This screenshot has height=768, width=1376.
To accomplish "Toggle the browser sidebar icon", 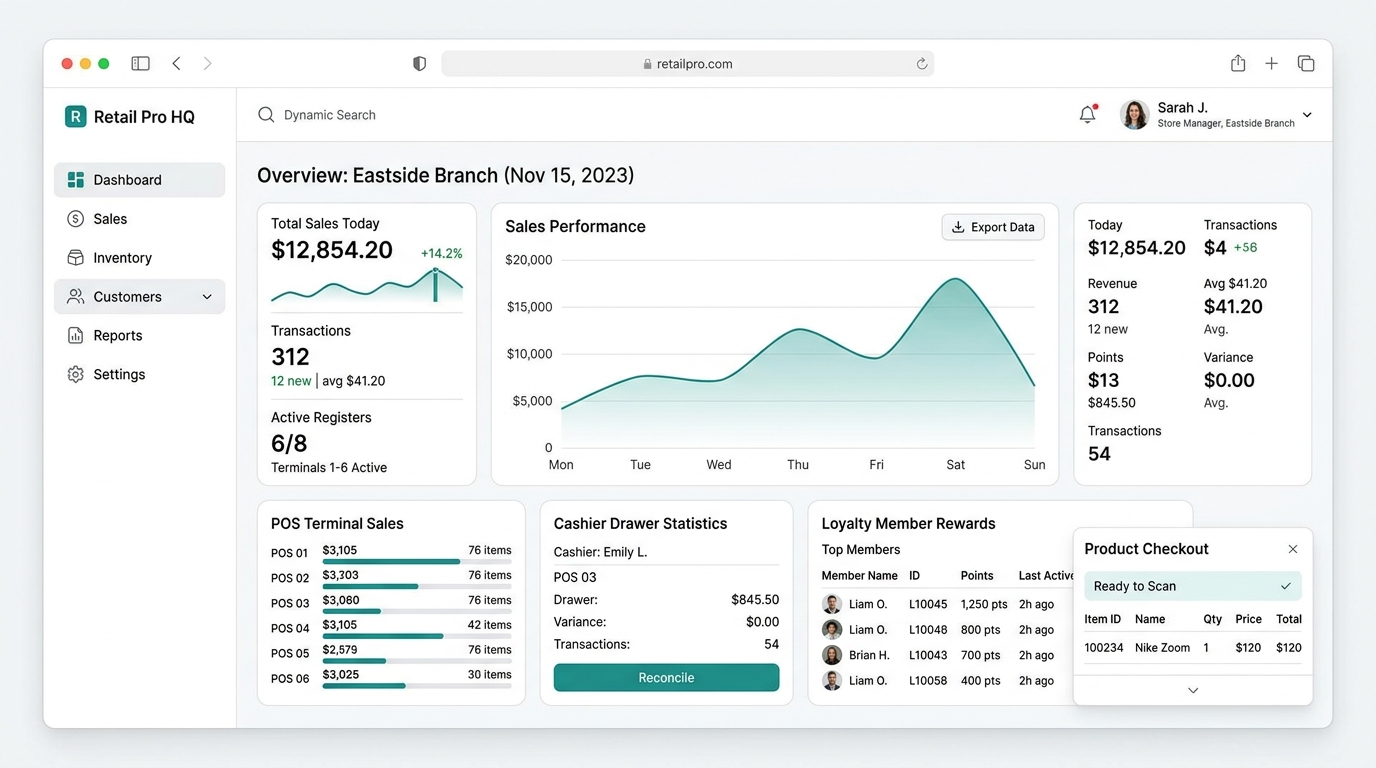I will (x=140, y=63).
